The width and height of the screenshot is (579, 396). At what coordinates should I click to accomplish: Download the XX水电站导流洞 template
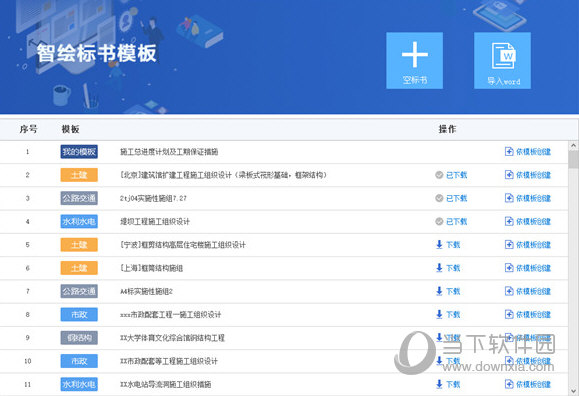click(448, 384)
